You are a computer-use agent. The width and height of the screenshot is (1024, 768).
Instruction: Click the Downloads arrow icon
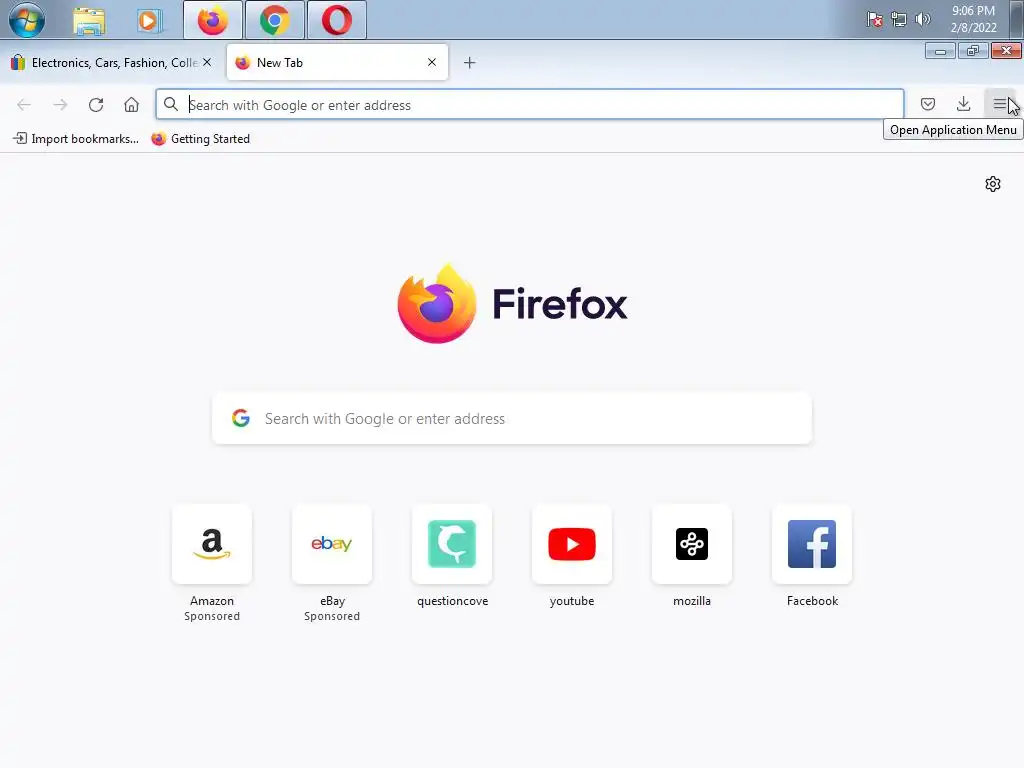tap(963, 104)
